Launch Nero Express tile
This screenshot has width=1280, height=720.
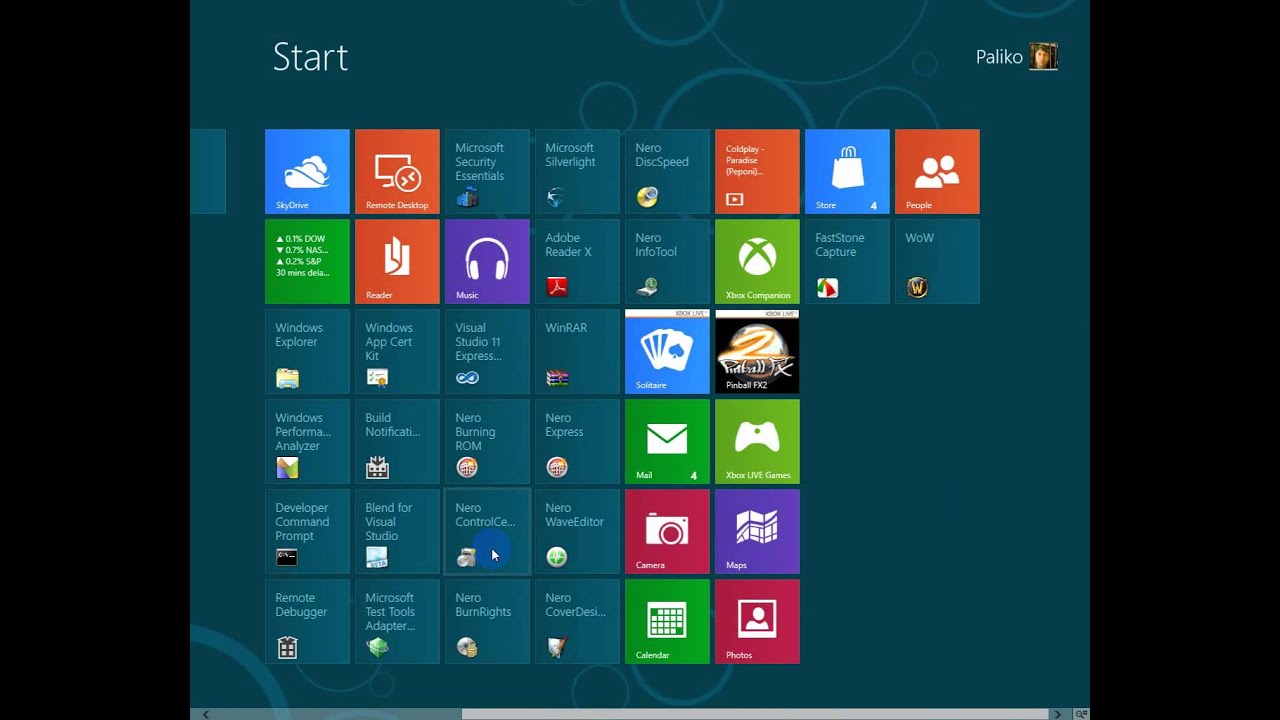pyautogui.click(x=577, y=441)
